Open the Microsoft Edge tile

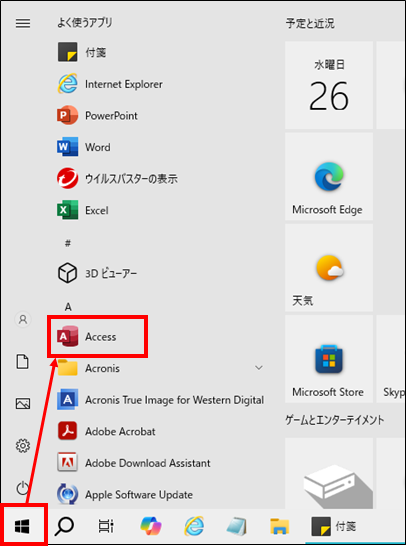point(329,176)
